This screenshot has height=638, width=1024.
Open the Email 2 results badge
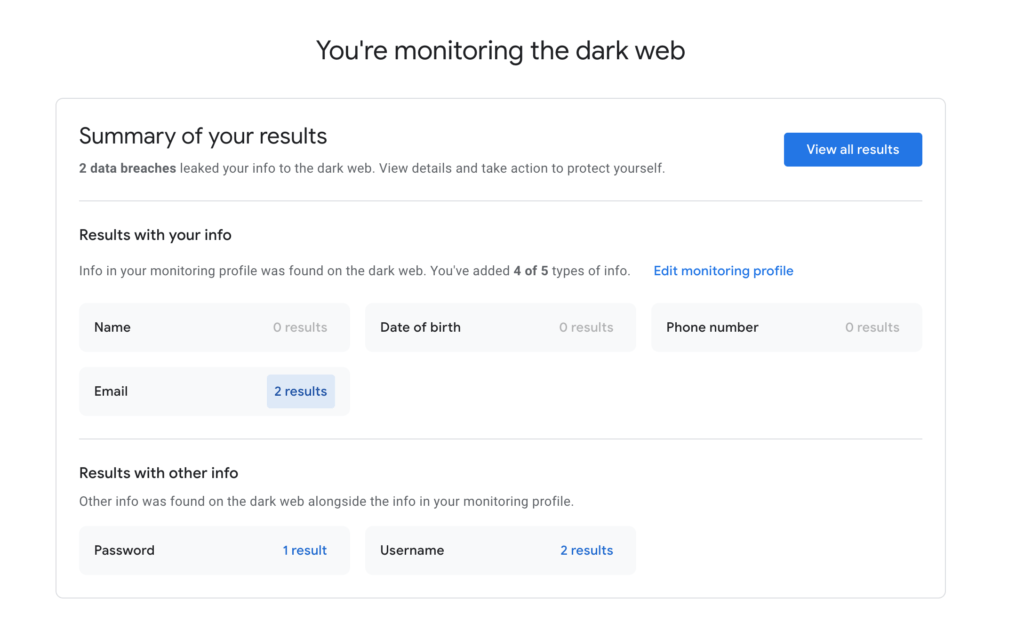300,391
